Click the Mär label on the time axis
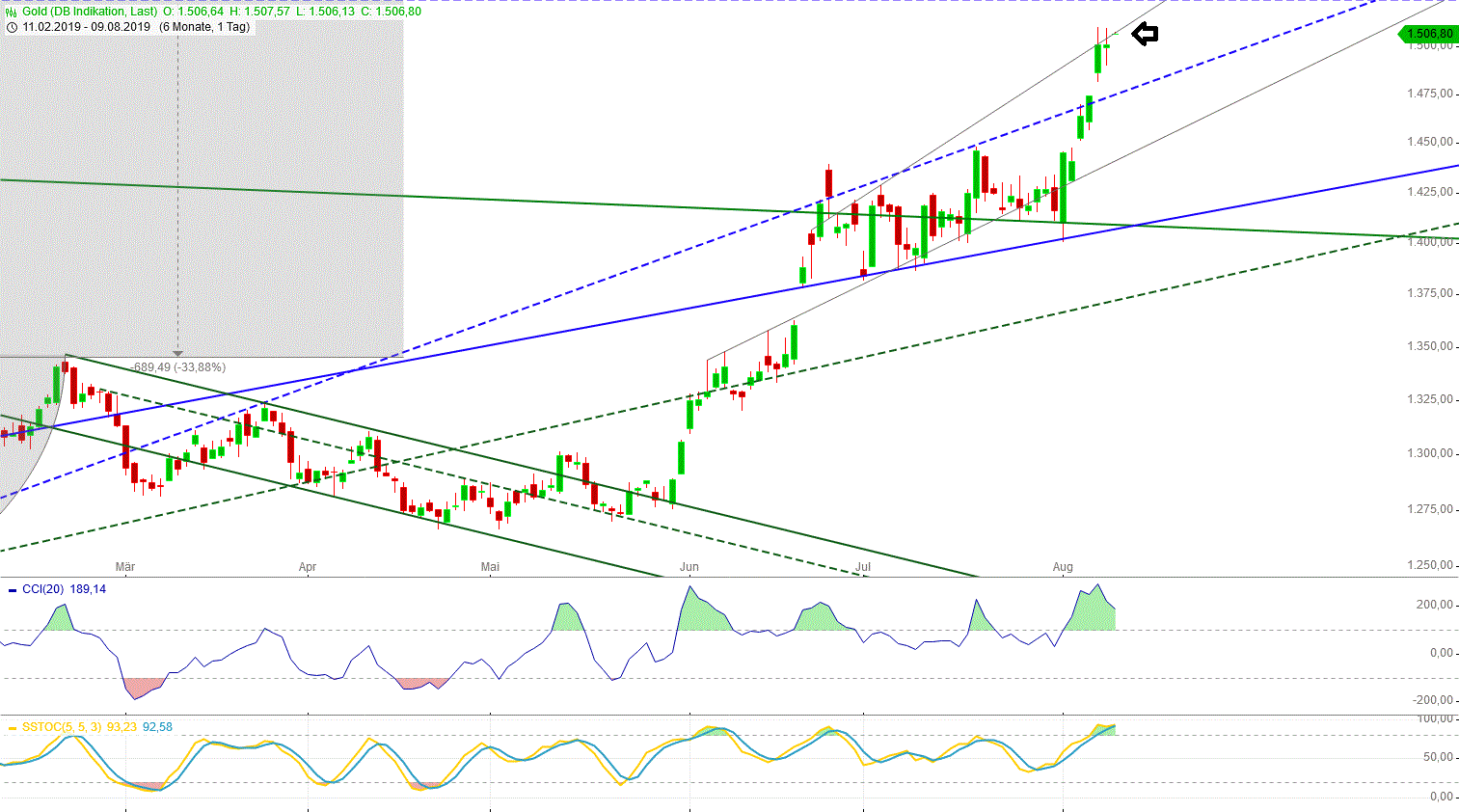1459x812 pixels. tap(125, 567)
